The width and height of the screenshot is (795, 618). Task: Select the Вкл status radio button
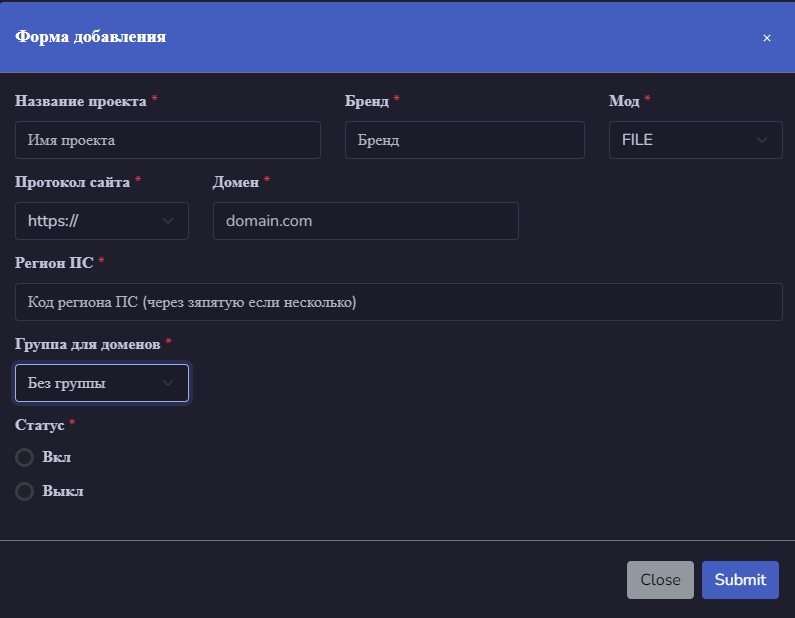(x=25, y=458)
